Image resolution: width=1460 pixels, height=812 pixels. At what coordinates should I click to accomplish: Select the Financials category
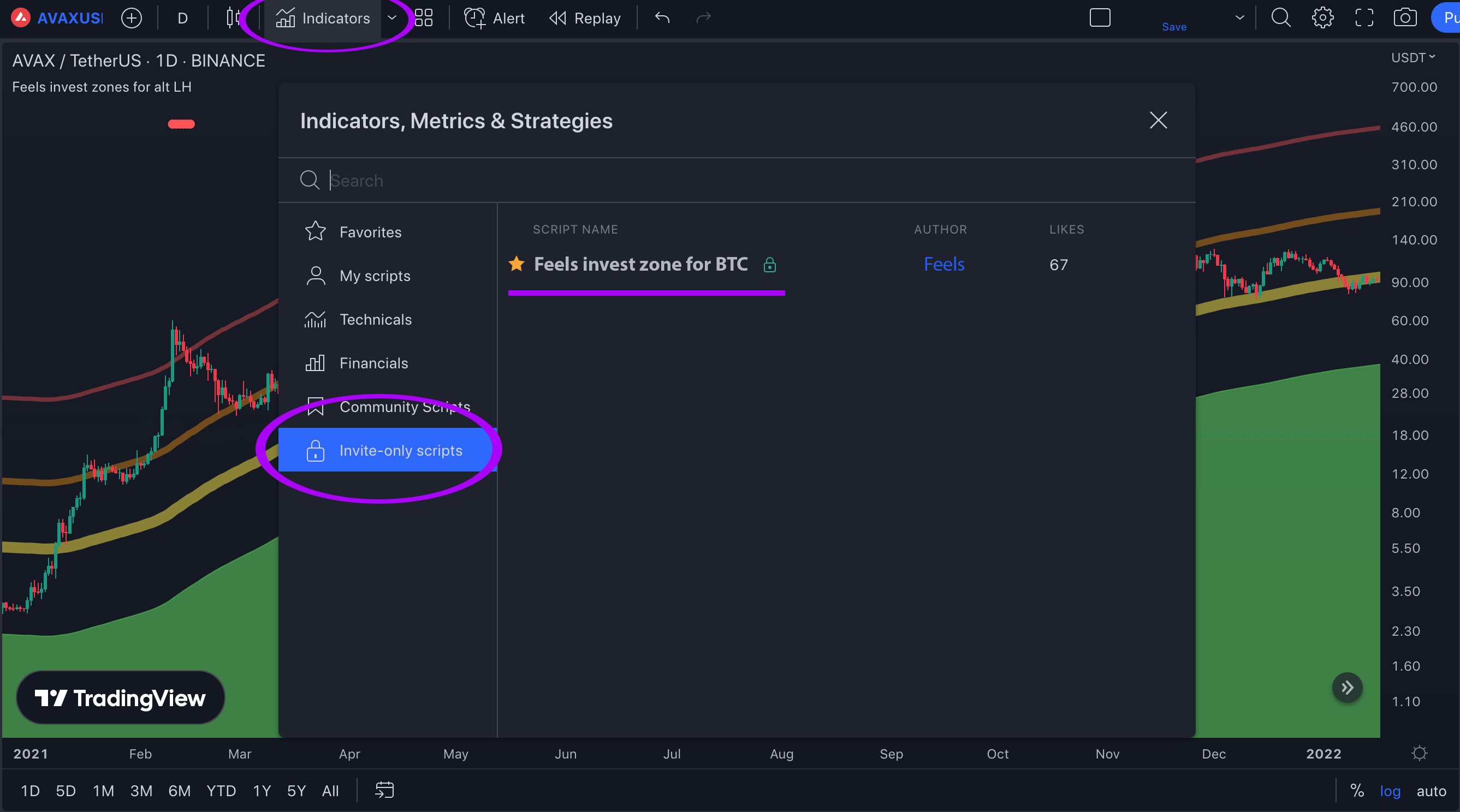point(388,363)
